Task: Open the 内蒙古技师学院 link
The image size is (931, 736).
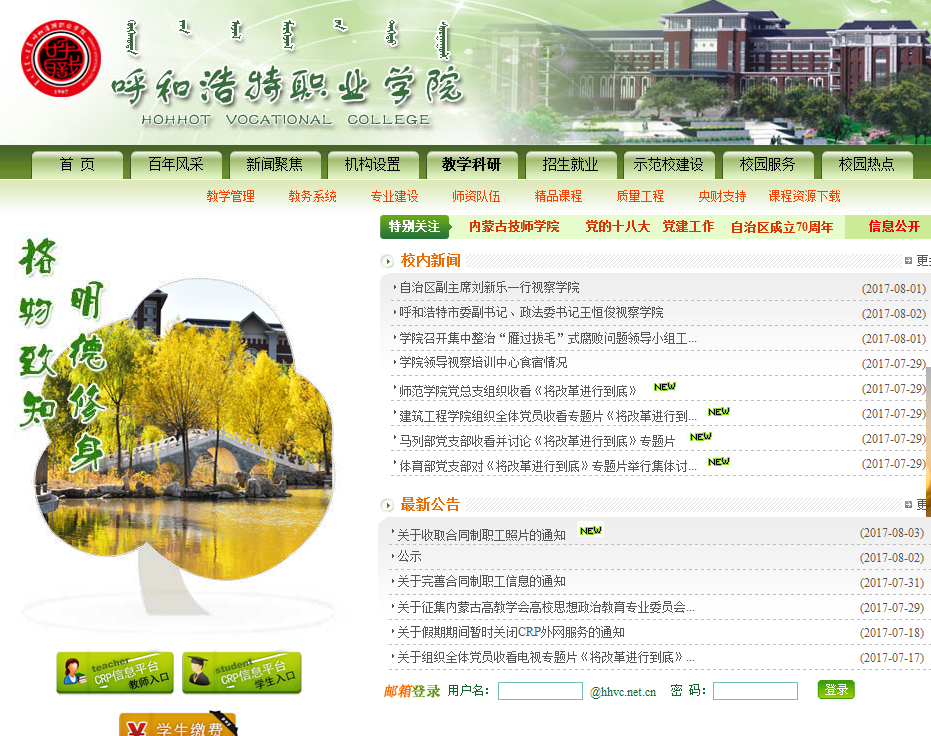Action: [x=514, y=227]
